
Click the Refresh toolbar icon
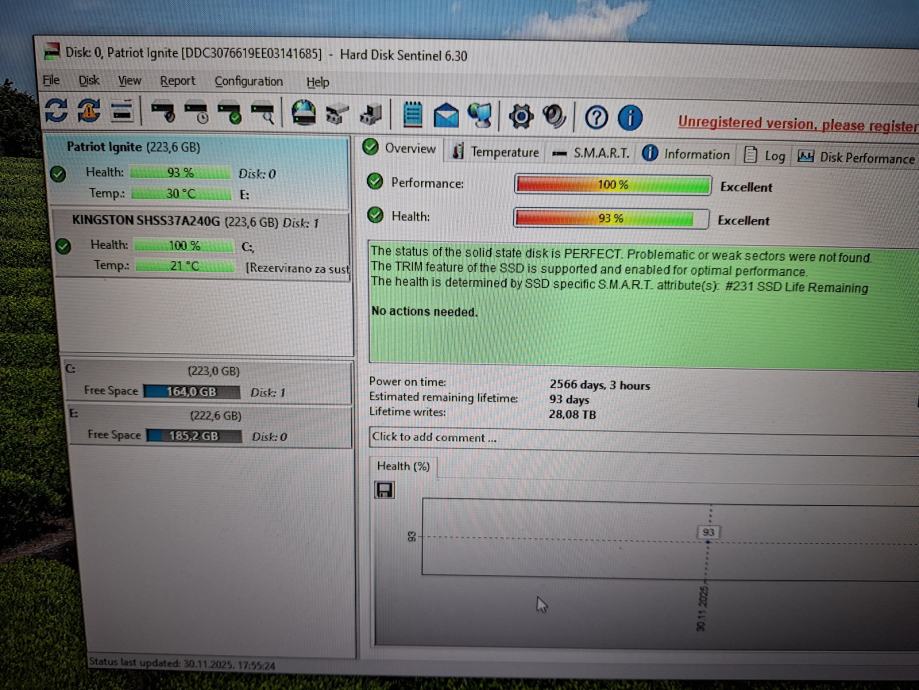click(56, 110)
